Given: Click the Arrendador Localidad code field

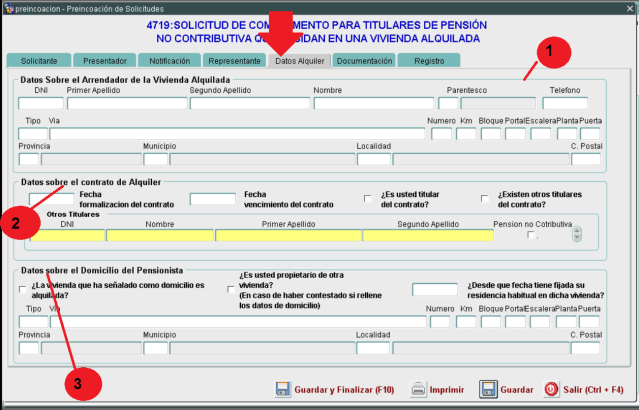Looking at the screenshot, I should click(374, 159).
